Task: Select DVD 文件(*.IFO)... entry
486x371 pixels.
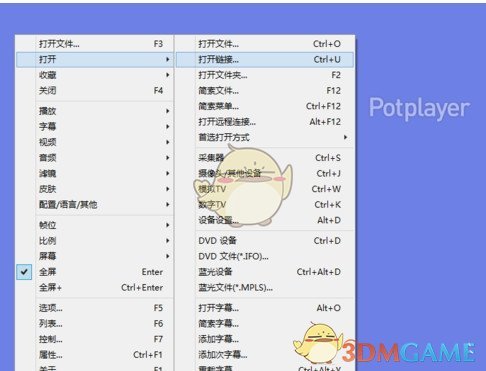Action: pos(265,256)
